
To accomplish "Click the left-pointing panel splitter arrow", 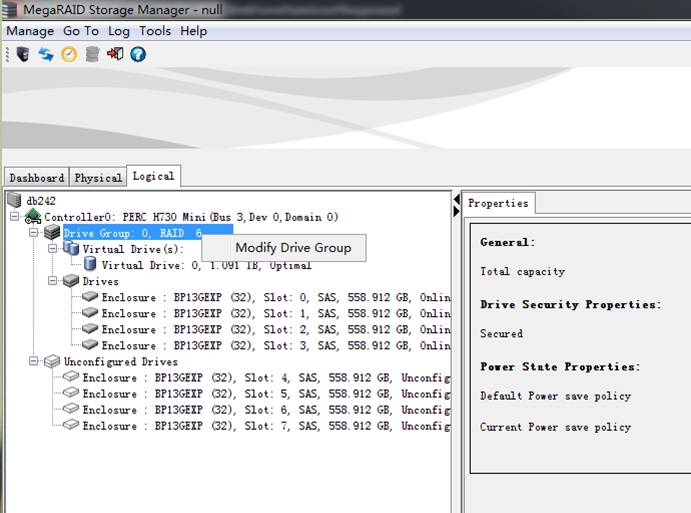I will [x=457, y=200].
